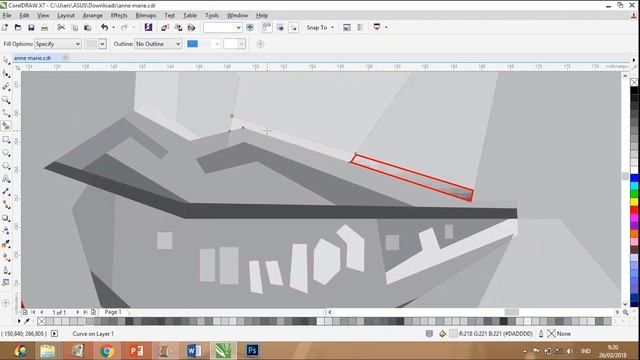Open the Window menu

coord(237,16)
